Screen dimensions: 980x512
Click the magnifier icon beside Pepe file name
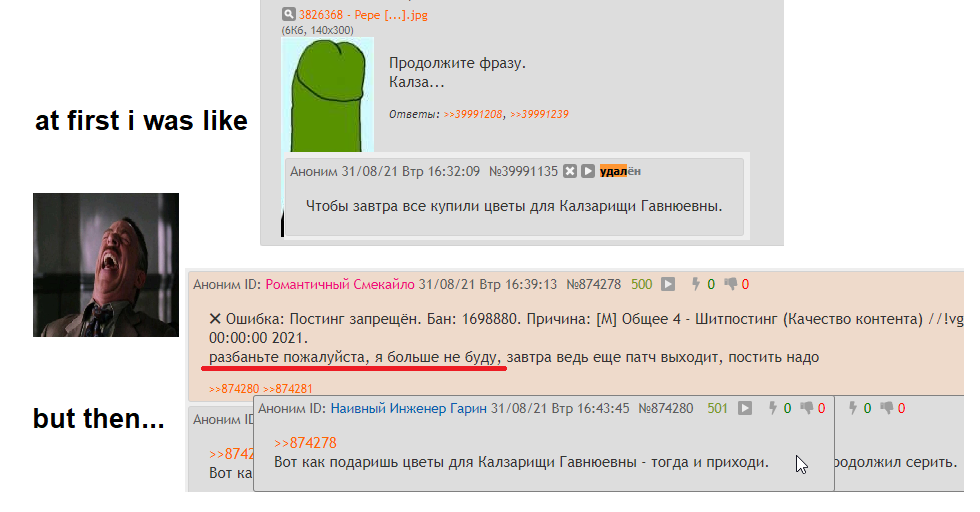click(288, 14)
